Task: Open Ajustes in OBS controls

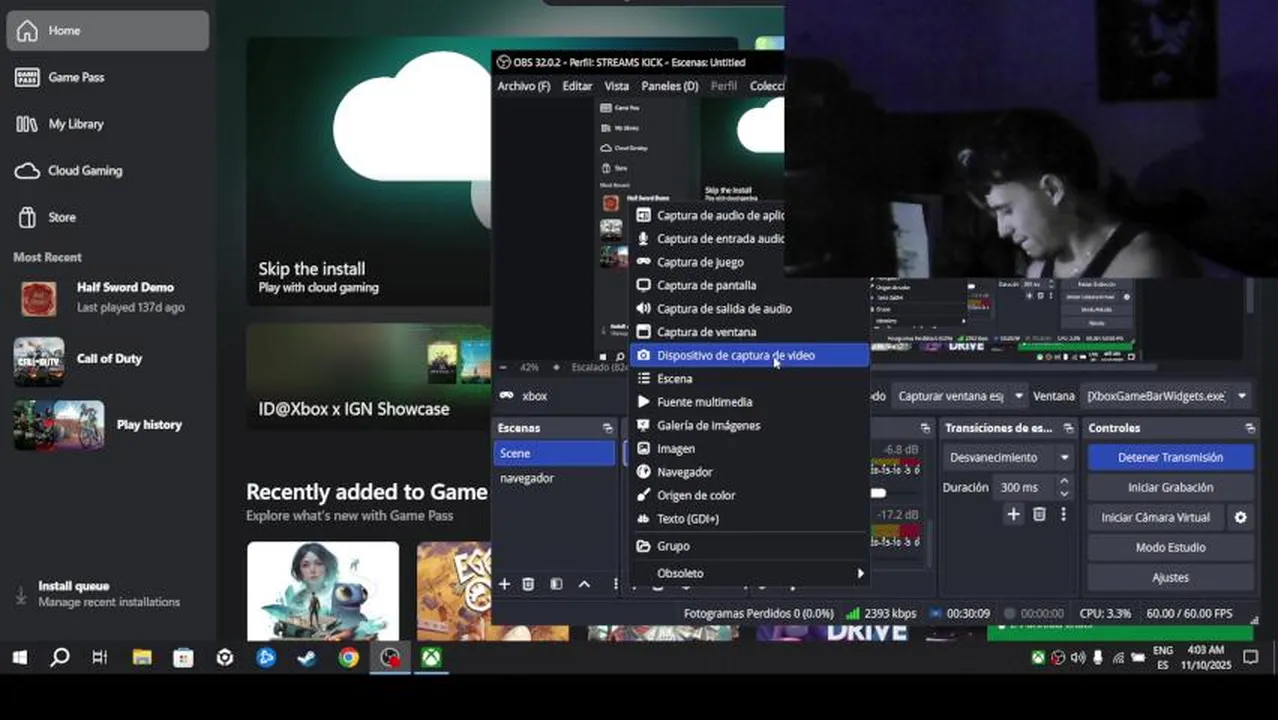Action: point(1170,577)
